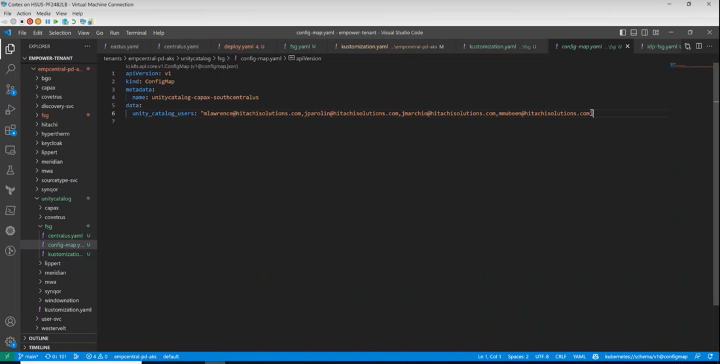Open the Git graph icon in the activity bar
The height and width of the screenshot is (364, 720).
[10, 251]
